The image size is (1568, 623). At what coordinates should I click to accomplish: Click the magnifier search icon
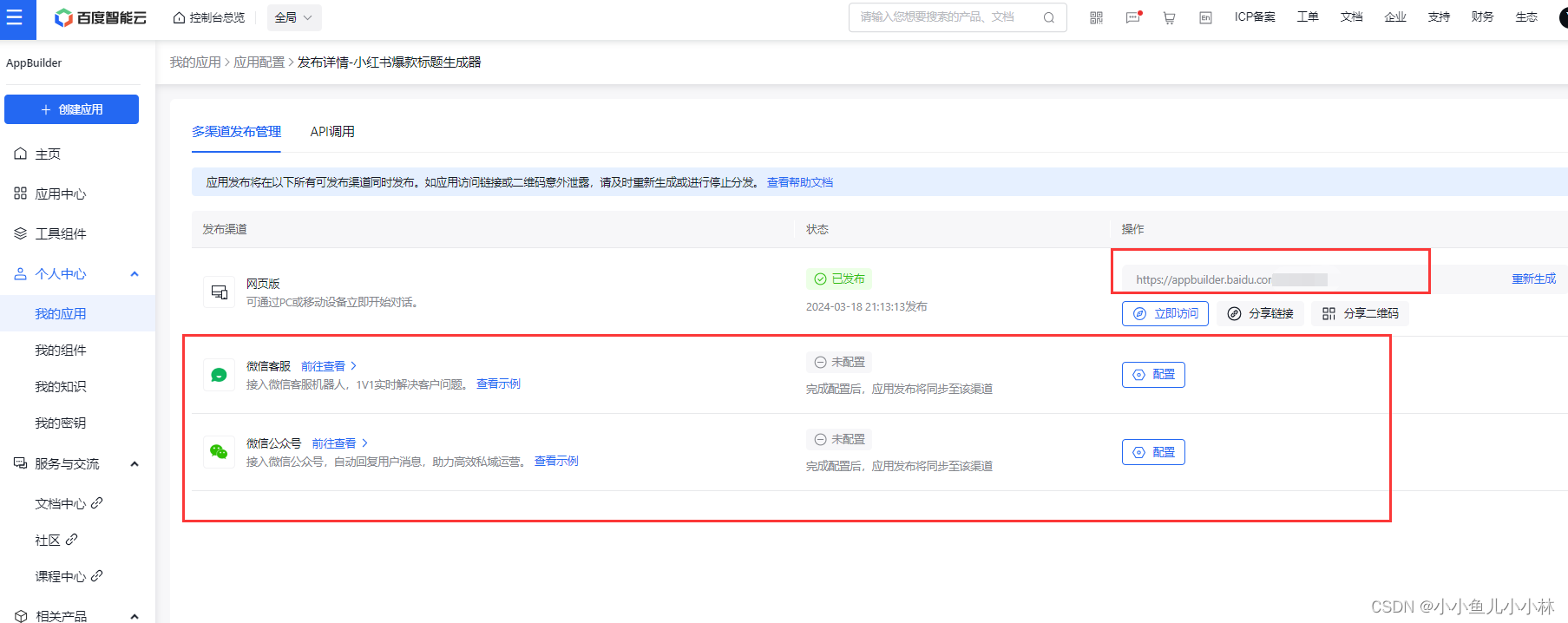coord(1049,17)
